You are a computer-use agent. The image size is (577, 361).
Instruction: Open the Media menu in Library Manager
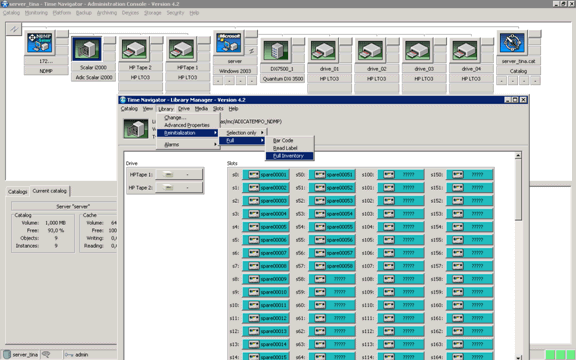[201, 109]
